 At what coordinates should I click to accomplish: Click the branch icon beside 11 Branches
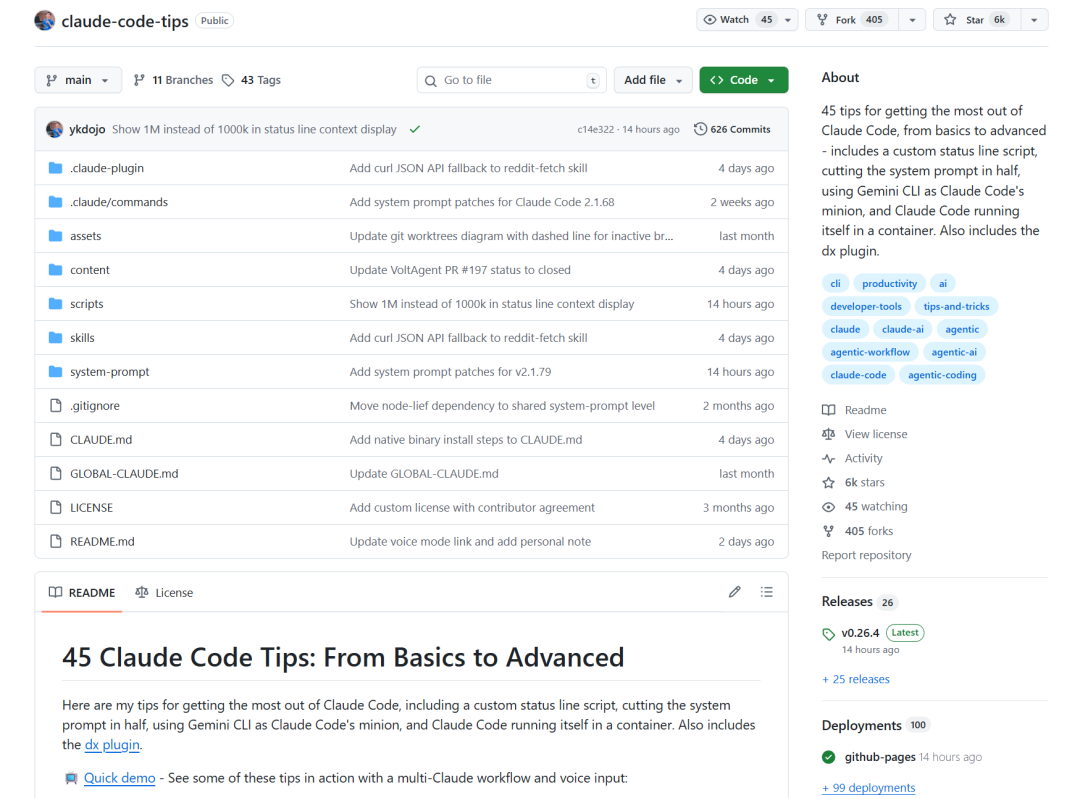(139, 81)
